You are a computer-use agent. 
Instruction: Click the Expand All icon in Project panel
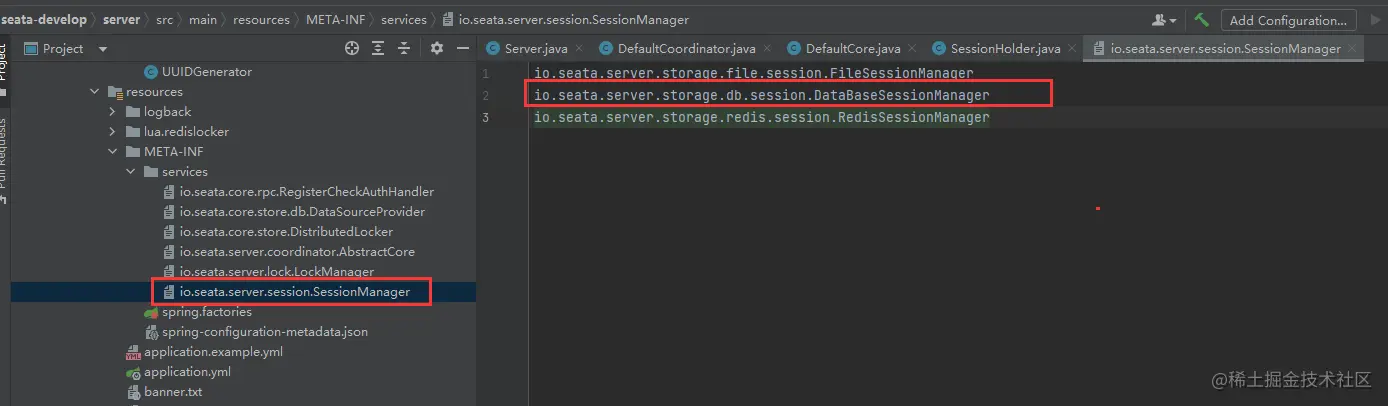coord(378,48)
